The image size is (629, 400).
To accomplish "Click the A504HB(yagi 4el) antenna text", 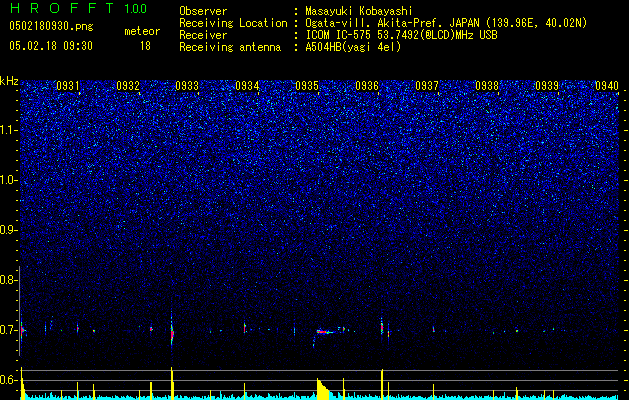I will click(x=353, y=47).
